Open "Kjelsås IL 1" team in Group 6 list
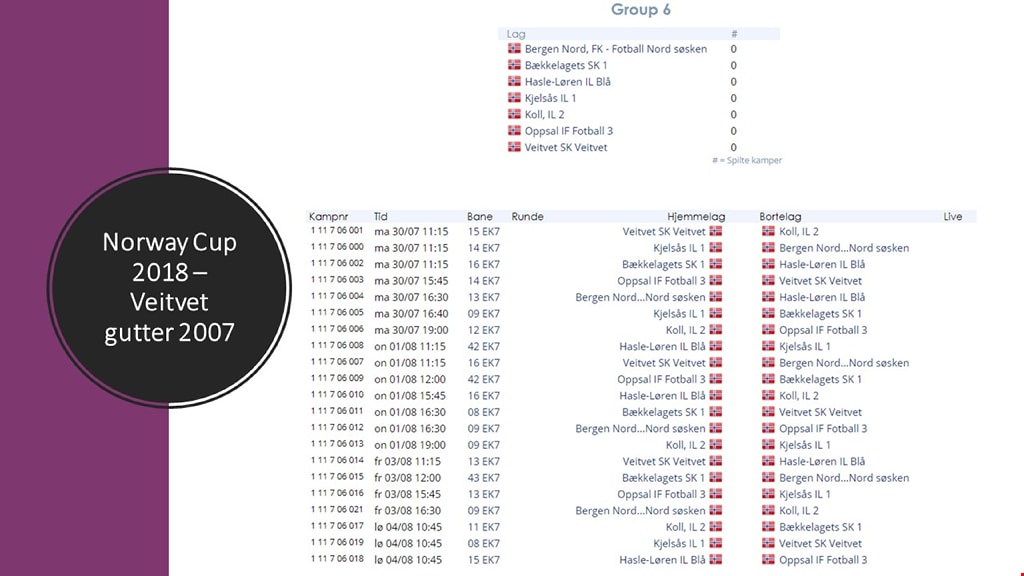 tap(551, 98)
